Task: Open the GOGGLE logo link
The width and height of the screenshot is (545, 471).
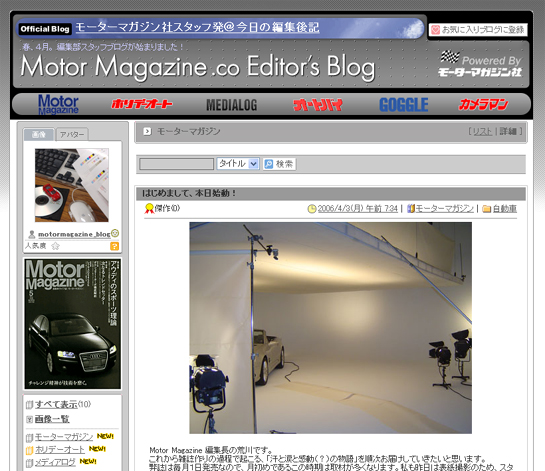Action: 404,105
